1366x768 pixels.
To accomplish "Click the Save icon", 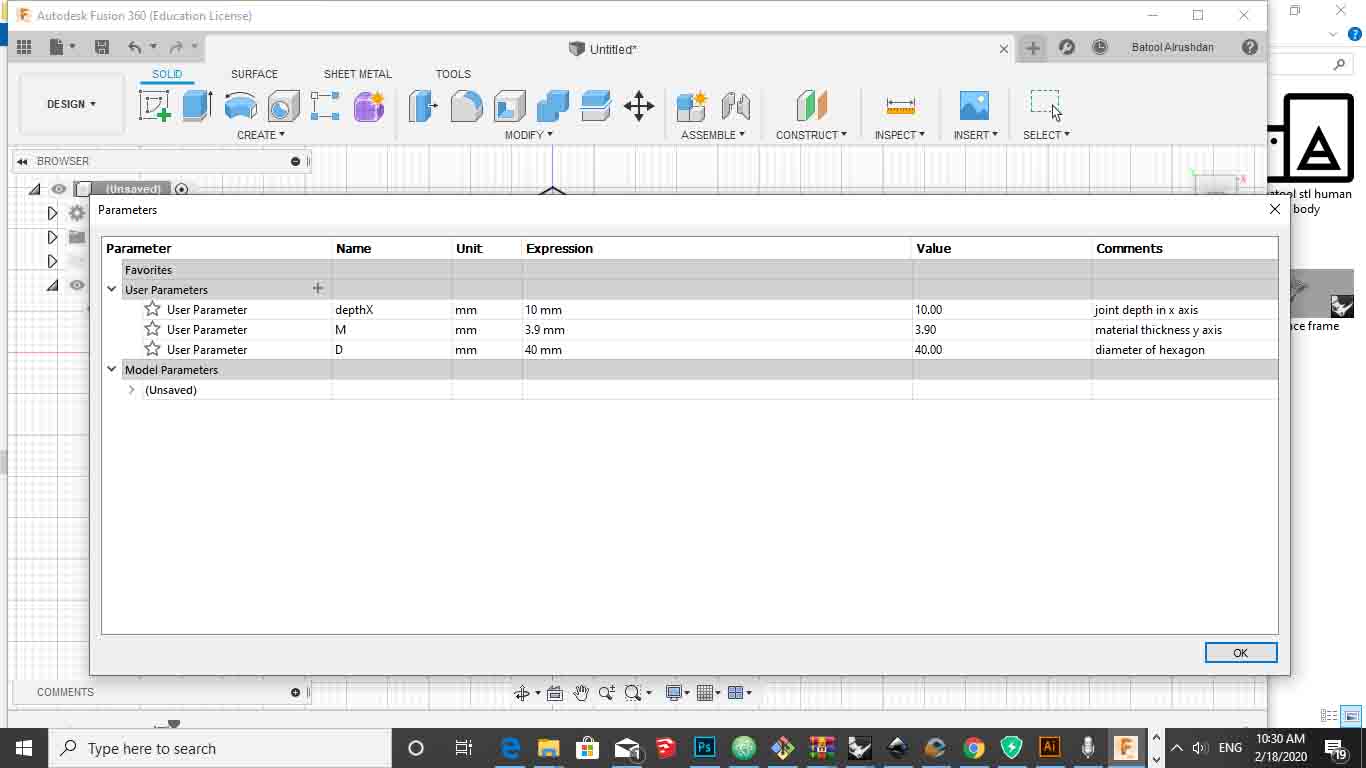I will (101, 47).
